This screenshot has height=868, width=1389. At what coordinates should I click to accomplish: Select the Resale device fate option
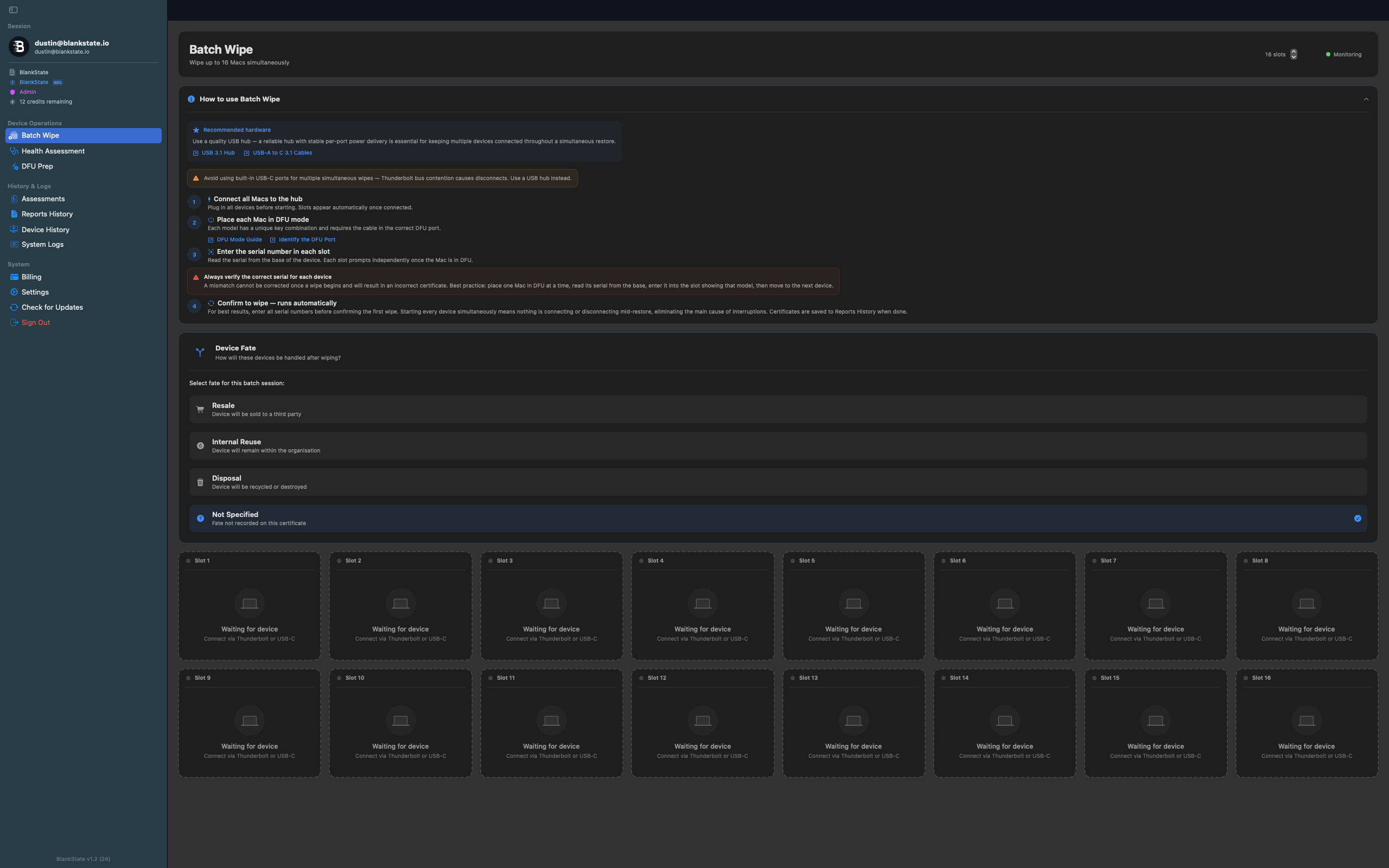777,409
